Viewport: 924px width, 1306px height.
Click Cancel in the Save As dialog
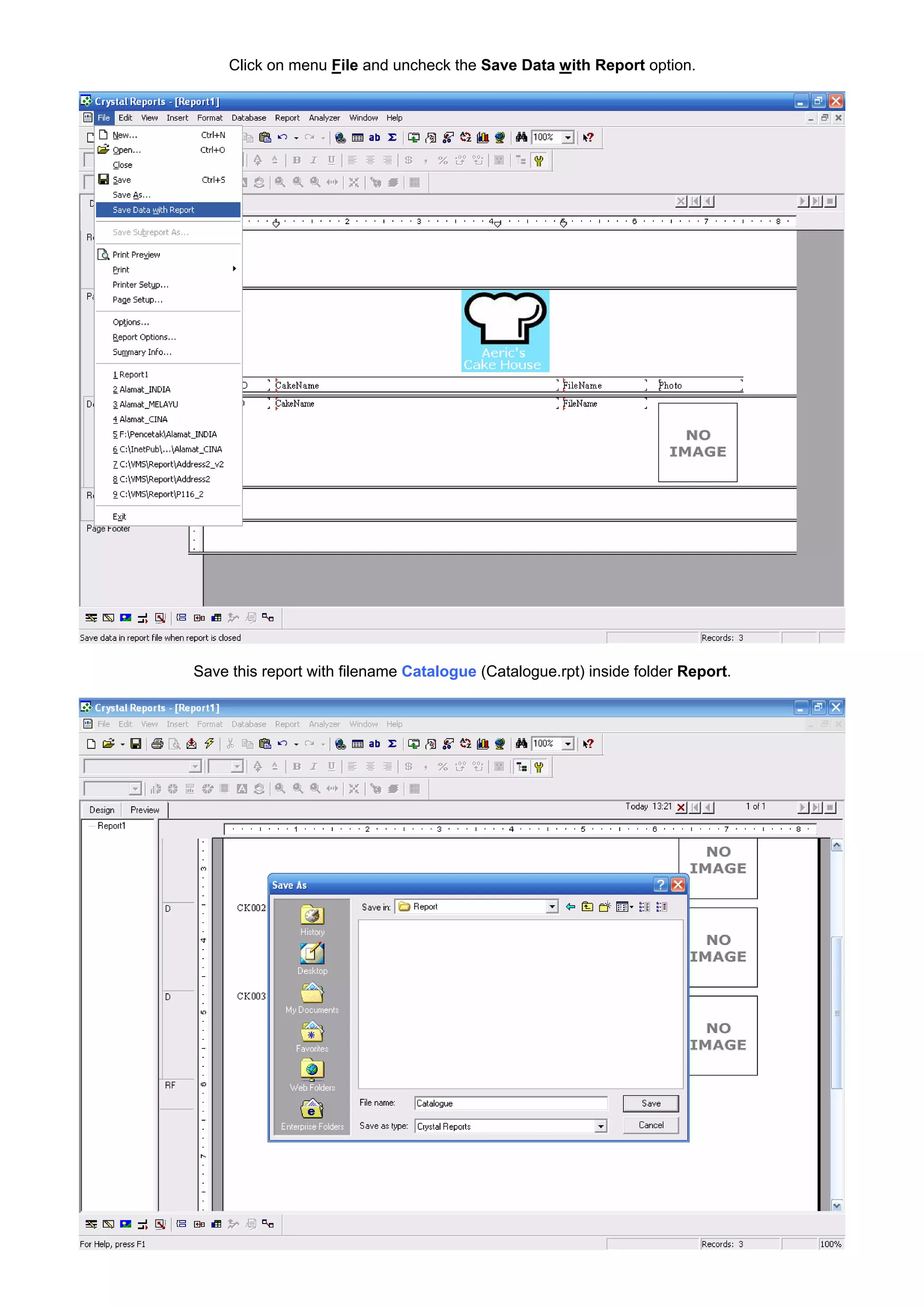[650, 1125]
